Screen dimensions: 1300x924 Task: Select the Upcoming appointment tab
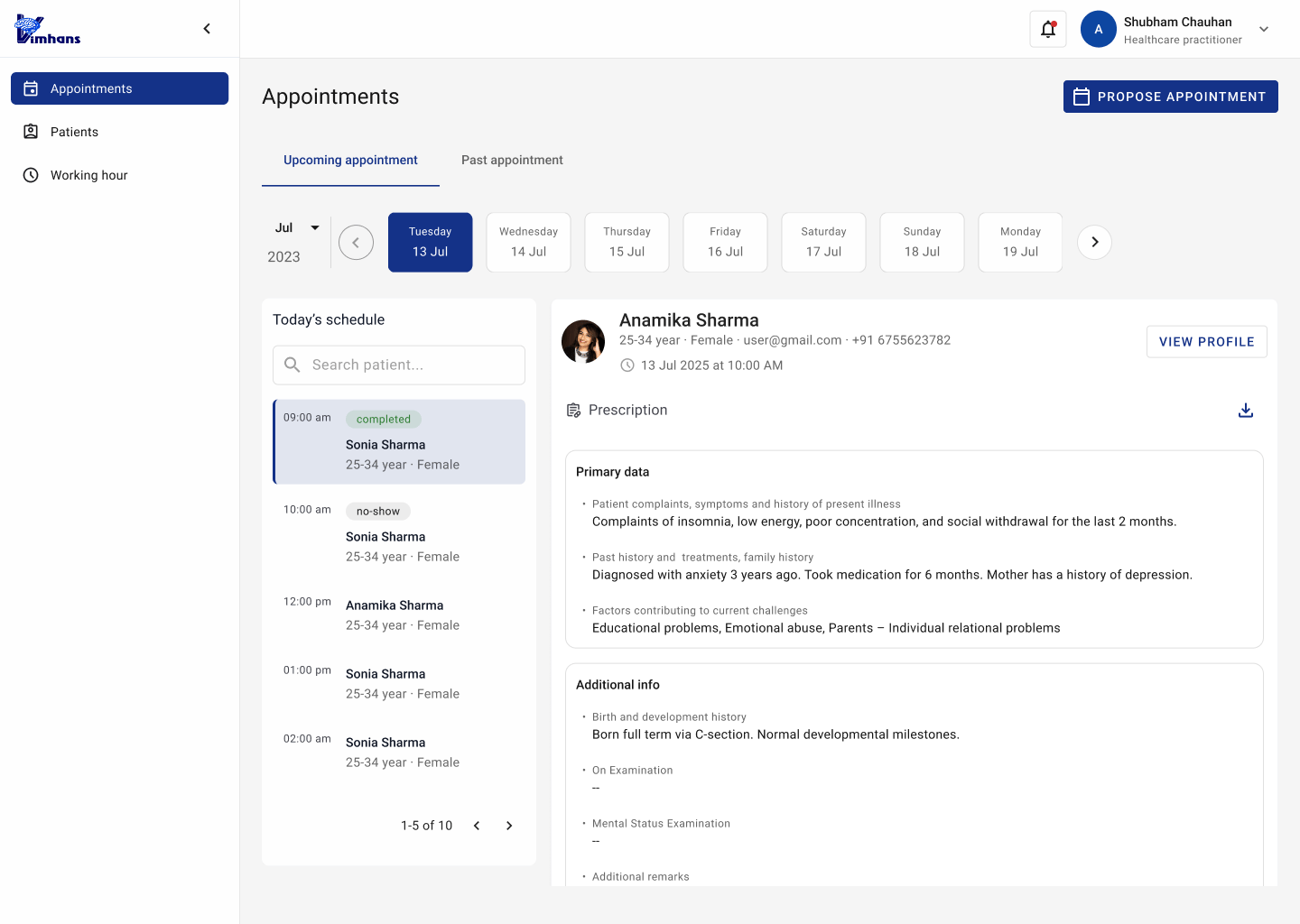click(x=350, y=160)
